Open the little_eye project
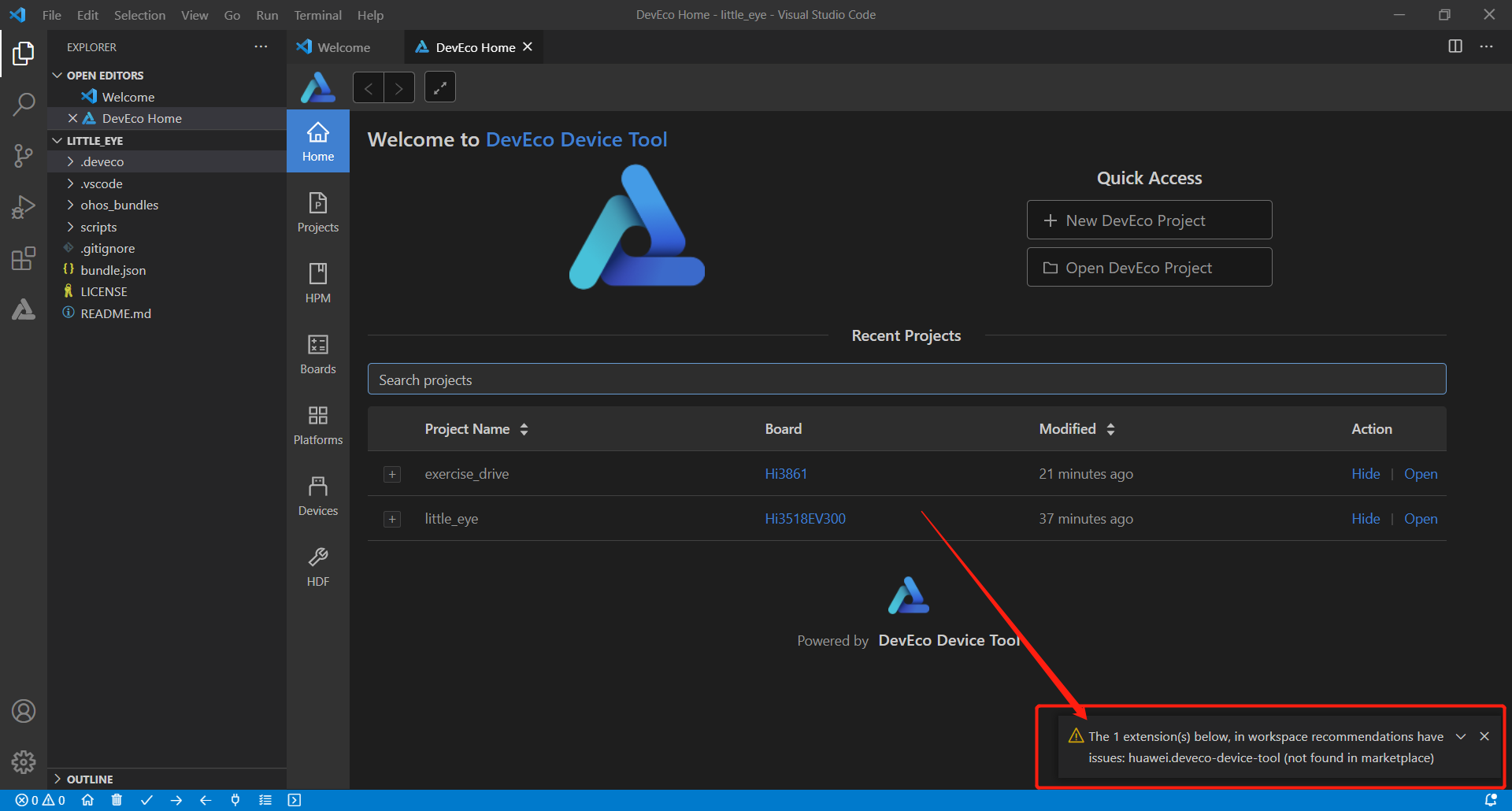 point(1421,519)
